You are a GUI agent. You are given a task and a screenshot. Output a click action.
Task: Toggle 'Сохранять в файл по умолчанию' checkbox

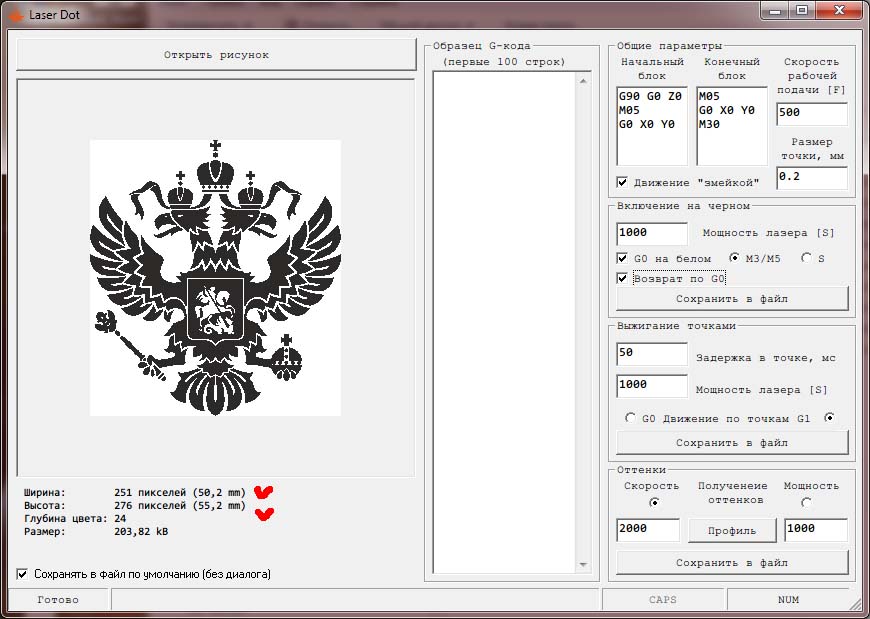[x=22, y=574]
